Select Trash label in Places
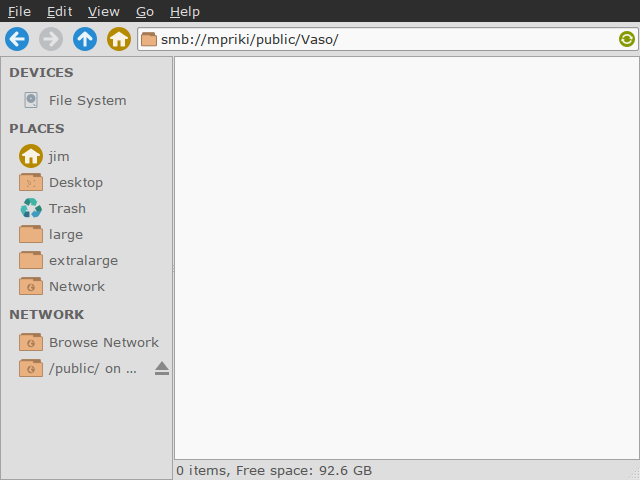Image resolution: width=640 pixels, height=480 pixels. coord(67,209)
